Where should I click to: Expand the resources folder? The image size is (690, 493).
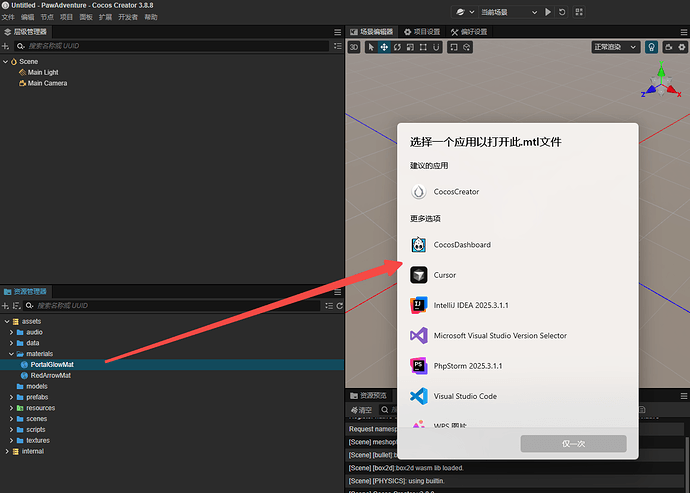[11, 408]
